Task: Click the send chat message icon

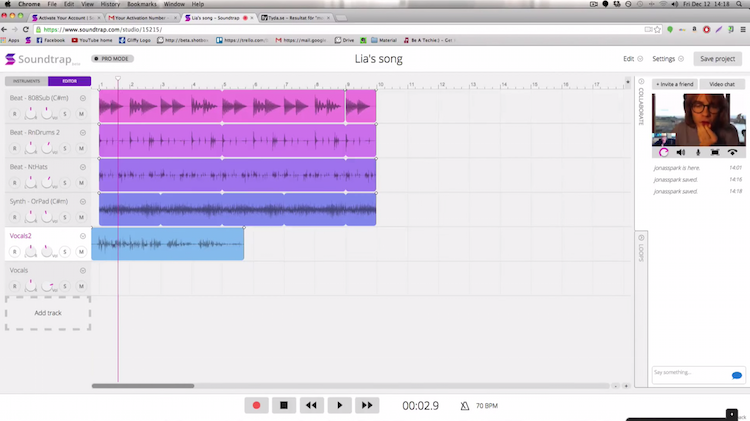Action: pyautogui.click(x=737, y=376)
